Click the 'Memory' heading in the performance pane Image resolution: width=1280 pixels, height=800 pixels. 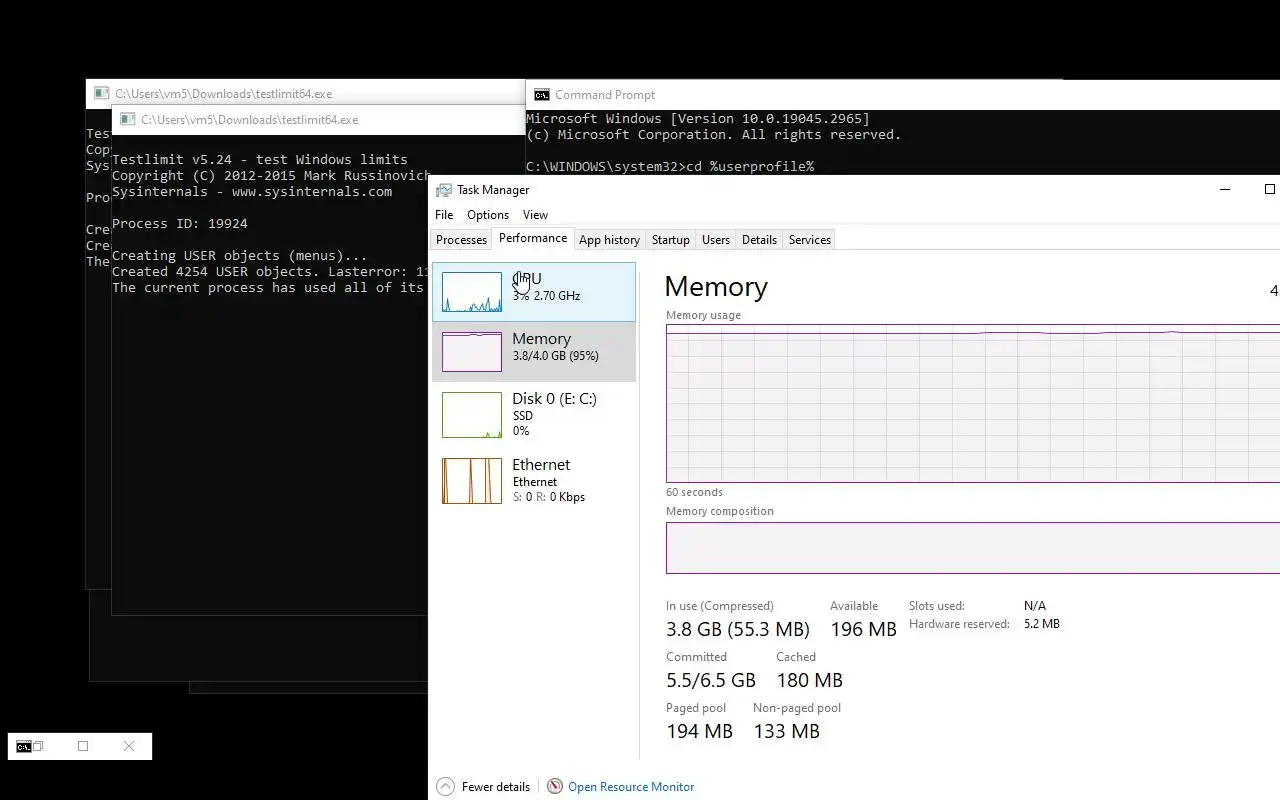point(716,287)
